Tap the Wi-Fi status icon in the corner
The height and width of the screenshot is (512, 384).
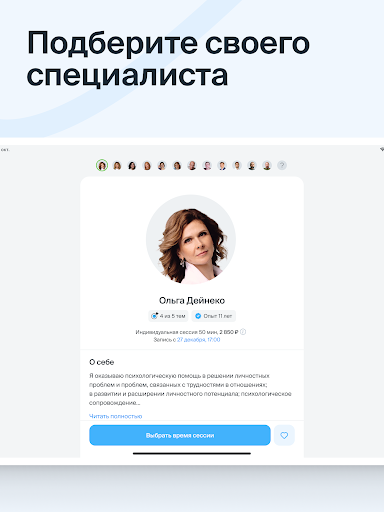pos(382,150)
